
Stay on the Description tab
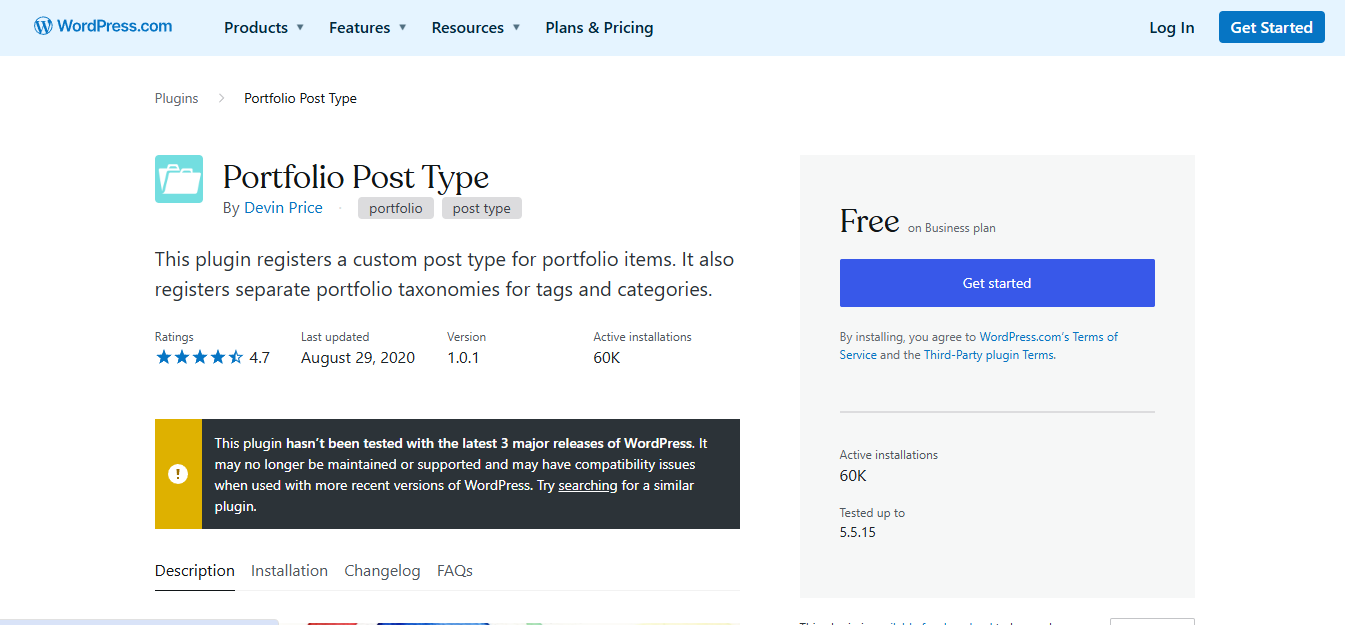tap(194, 570)
